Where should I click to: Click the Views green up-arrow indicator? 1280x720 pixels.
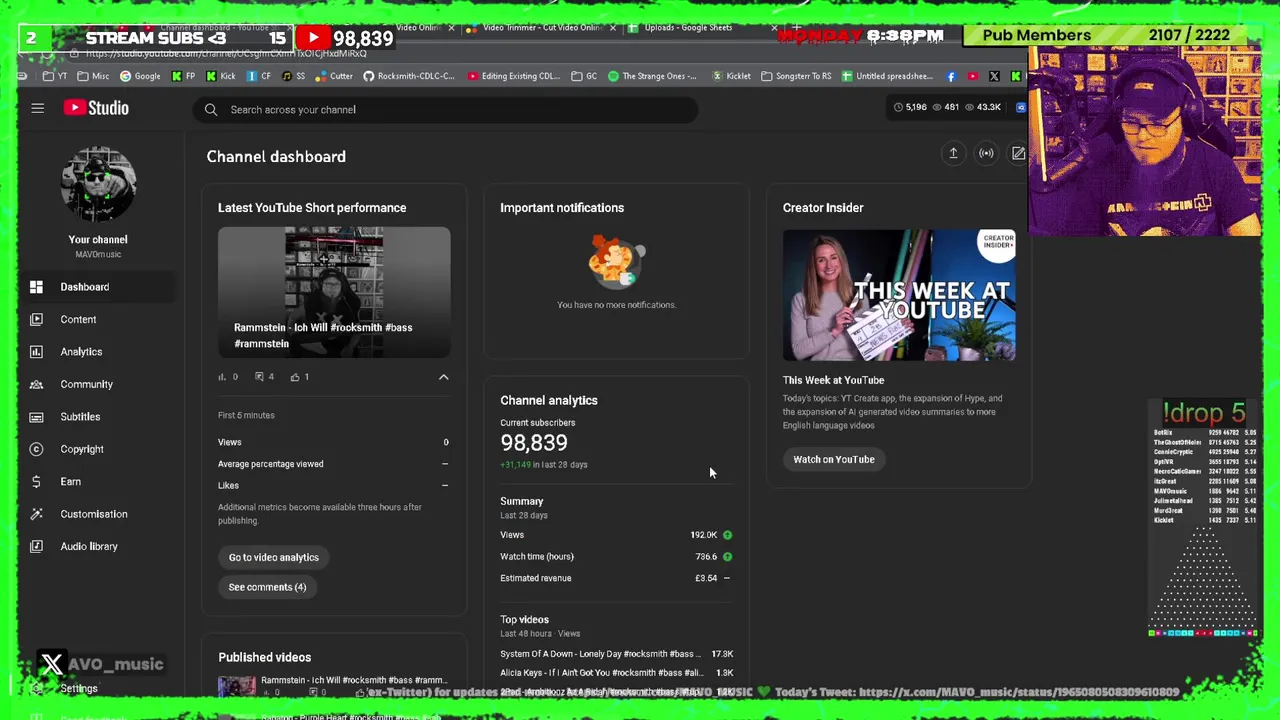point(727,535)
